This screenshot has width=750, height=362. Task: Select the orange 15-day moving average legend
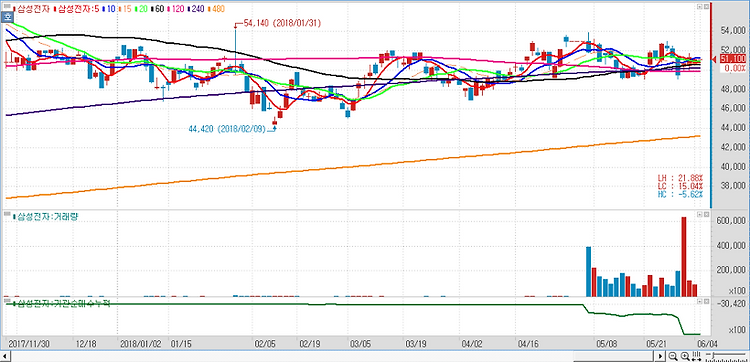pos(124,9)
